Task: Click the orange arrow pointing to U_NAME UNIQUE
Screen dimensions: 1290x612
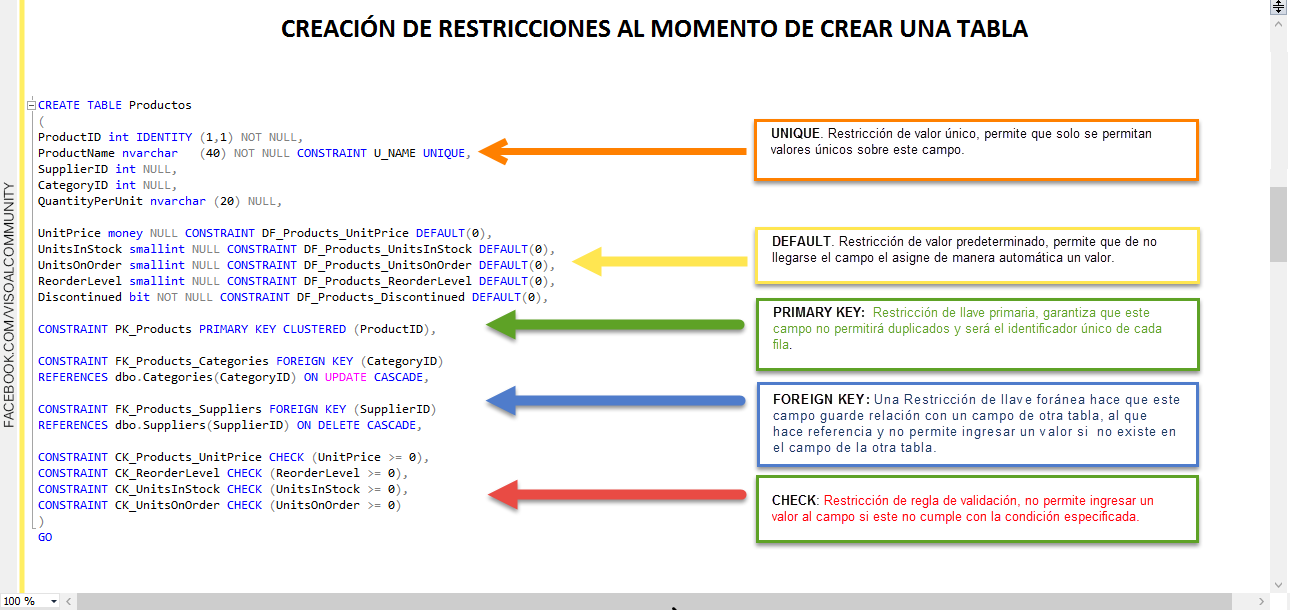Action: (612, 151)
